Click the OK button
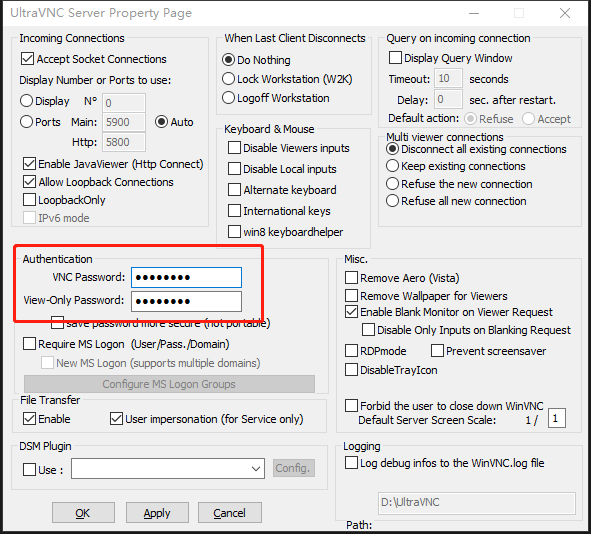This screenshot has height=534, width=591. pos(83,513)
